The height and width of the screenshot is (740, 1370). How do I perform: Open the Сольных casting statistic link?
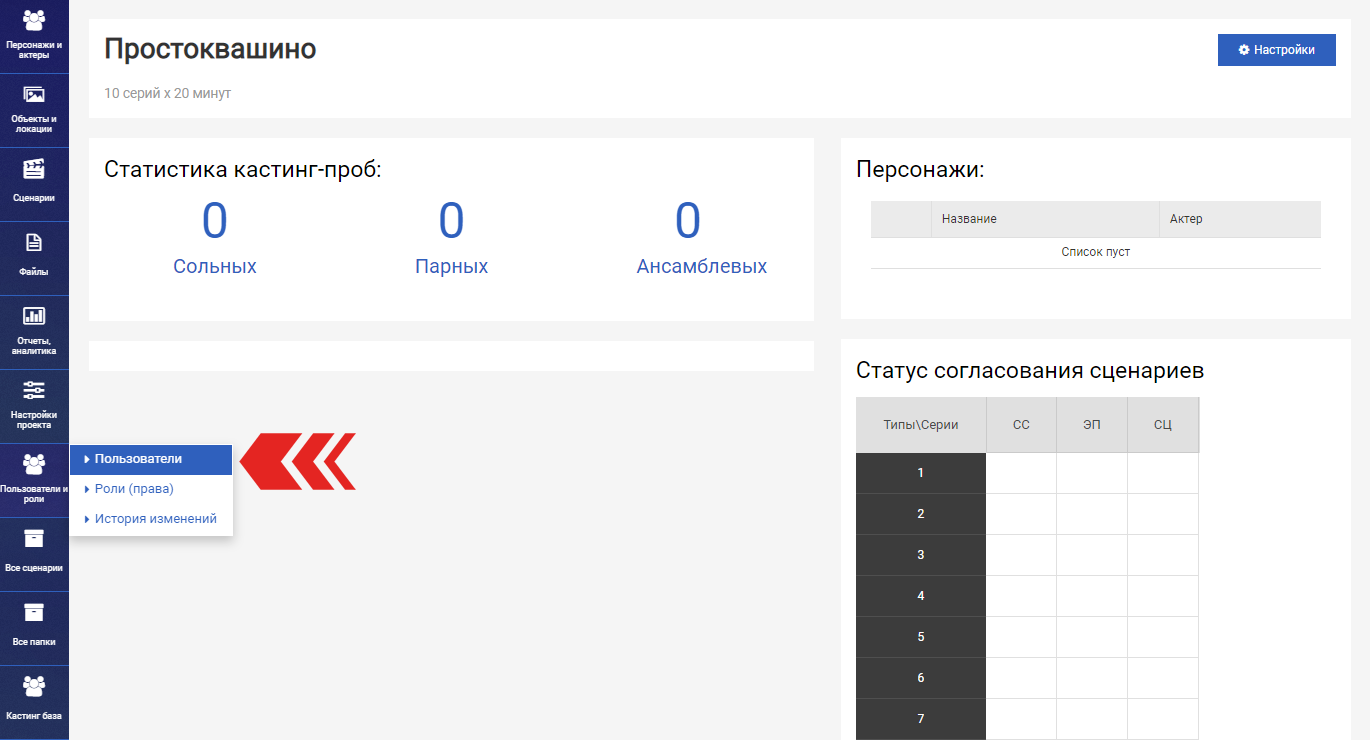[x=215, y=266]
